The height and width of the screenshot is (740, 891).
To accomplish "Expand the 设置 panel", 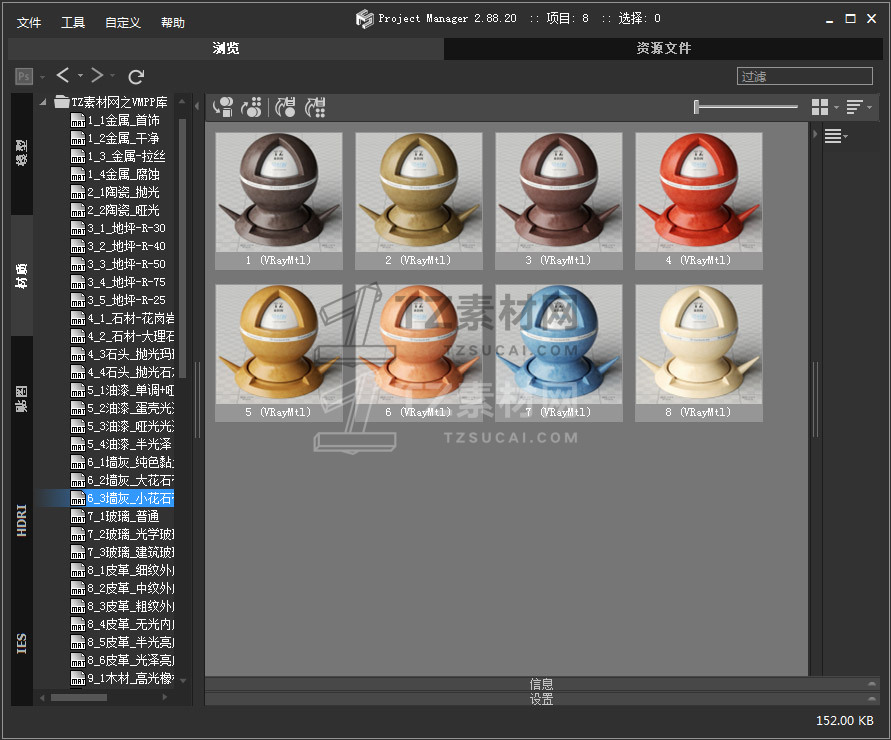I will 541,700.
